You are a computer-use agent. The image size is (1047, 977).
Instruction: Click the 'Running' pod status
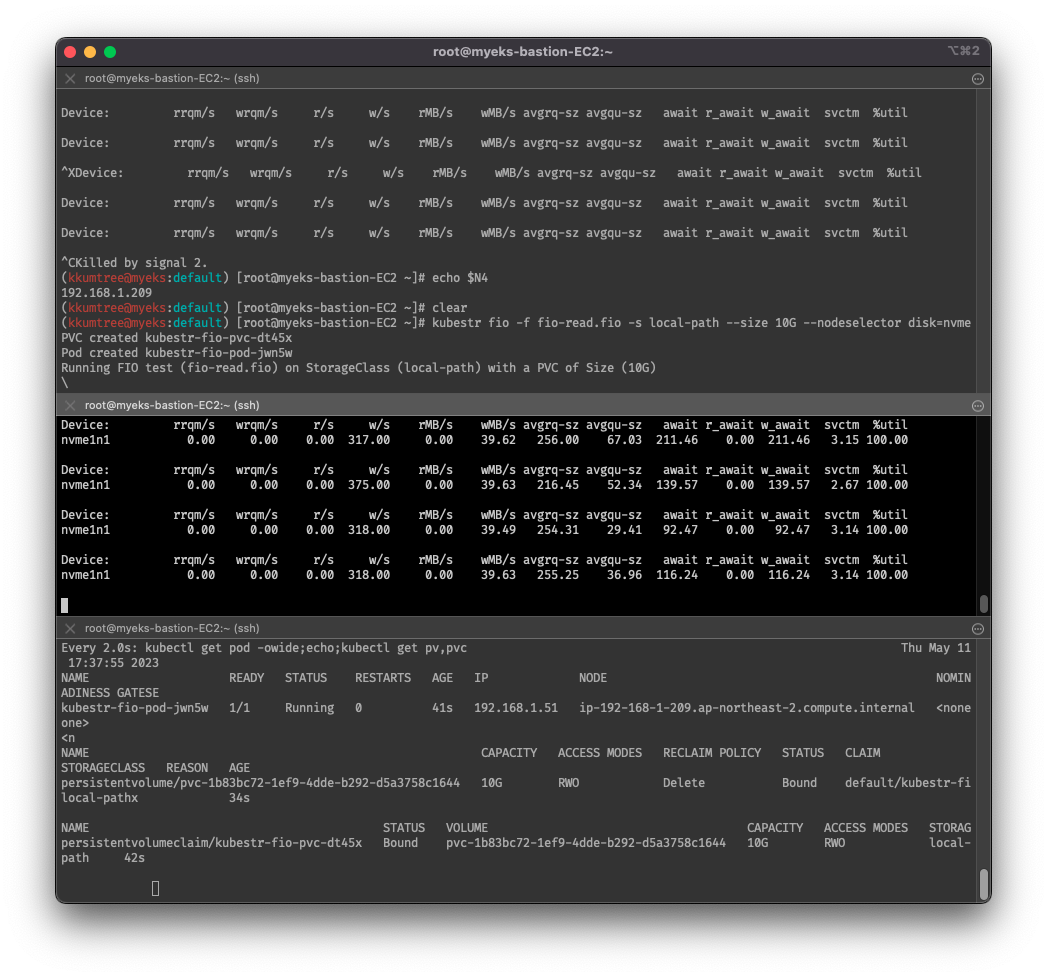click(309, 708)
